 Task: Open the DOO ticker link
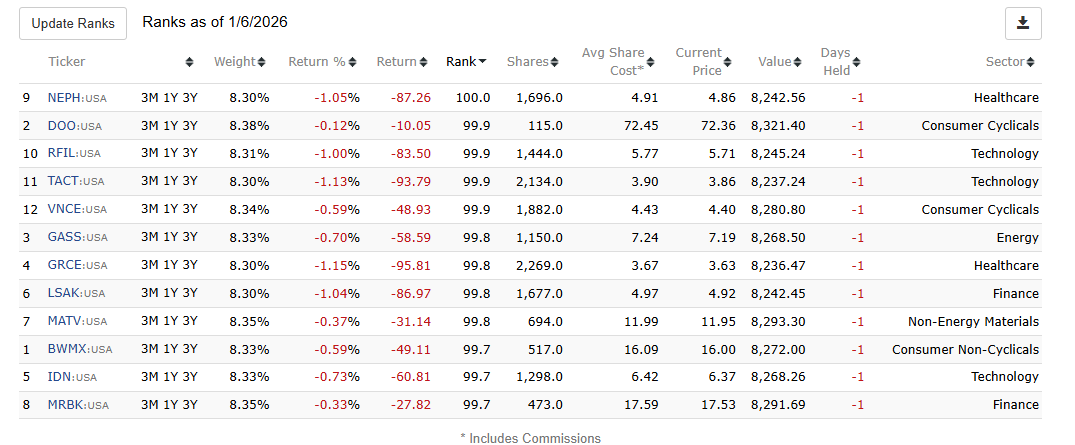click(x=62, y=126)
